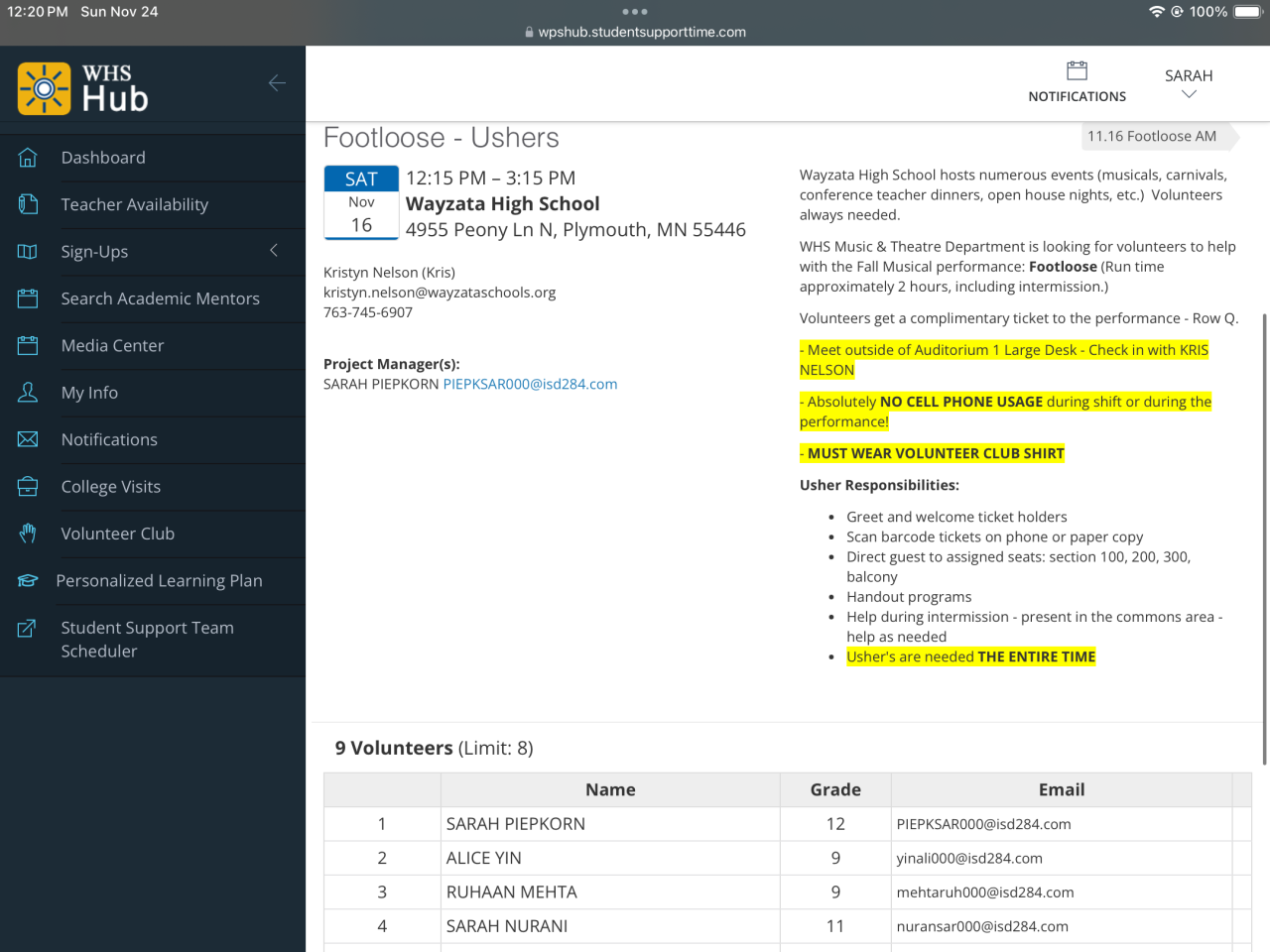Click the 12:15 PM – 3:15 PM time
The width and height of the screenshot is (1270, 952).
tap(490, 178)
